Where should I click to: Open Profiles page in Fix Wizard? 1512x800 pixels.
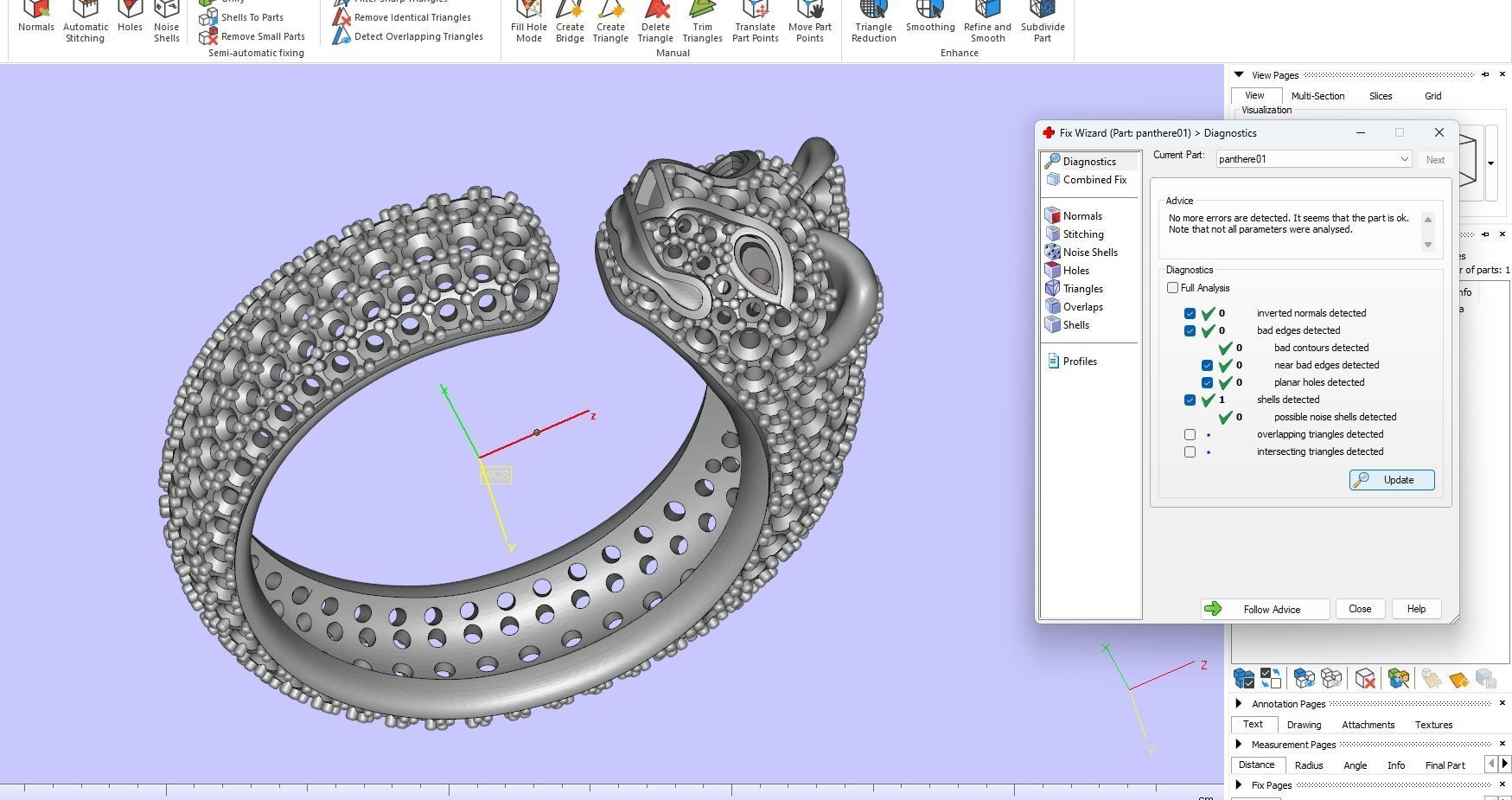pos(1072,362)
